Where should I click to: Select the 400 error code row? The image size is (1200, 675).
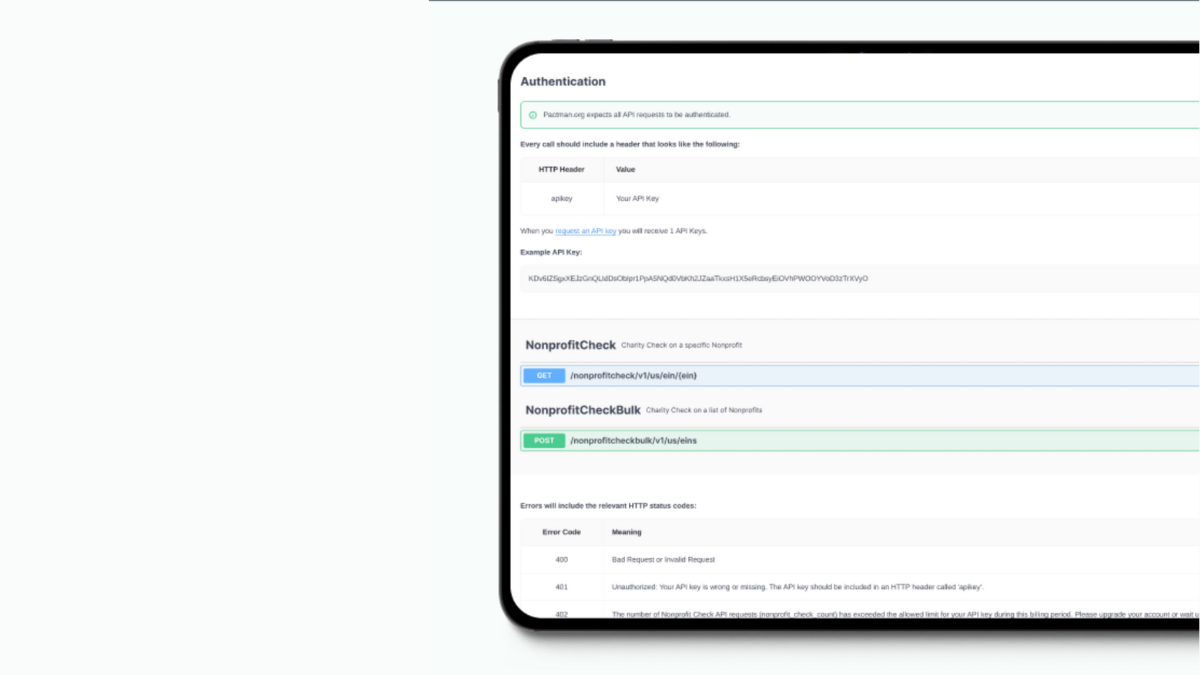coord(860,560)
